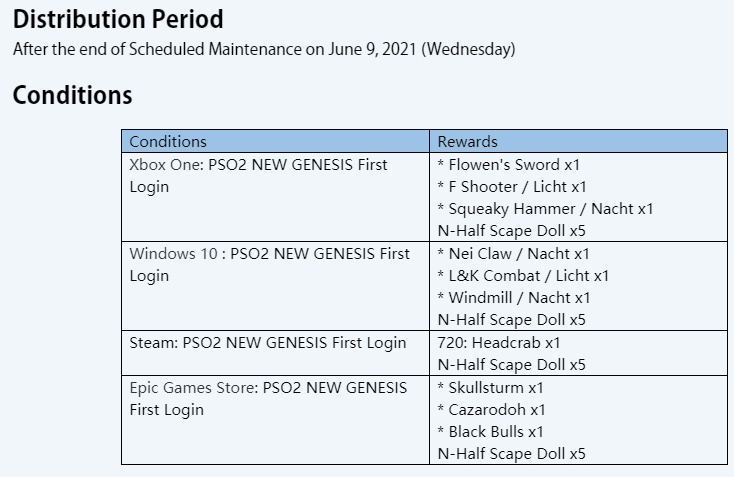Screen dimensions: 734x477
Task: Click the Distribution Period heading
Action: [x=118, y=19]
